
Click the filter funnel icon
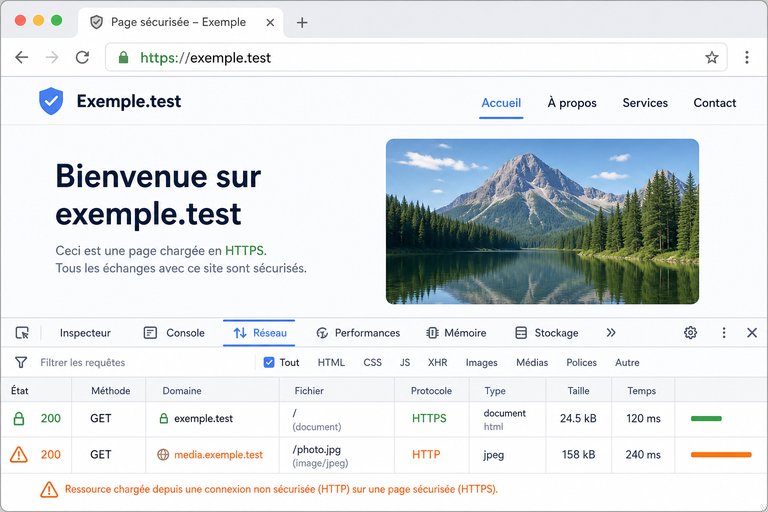click(21, 363)
